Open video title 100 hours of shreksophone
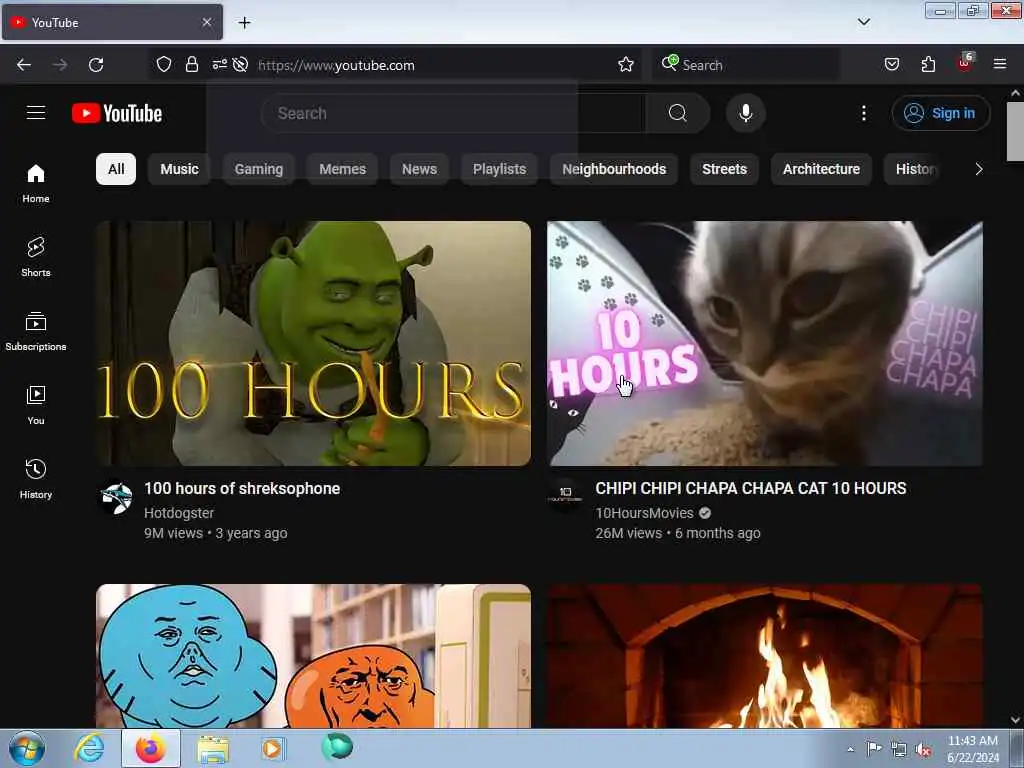1024x768 pixels. (242, 488)
